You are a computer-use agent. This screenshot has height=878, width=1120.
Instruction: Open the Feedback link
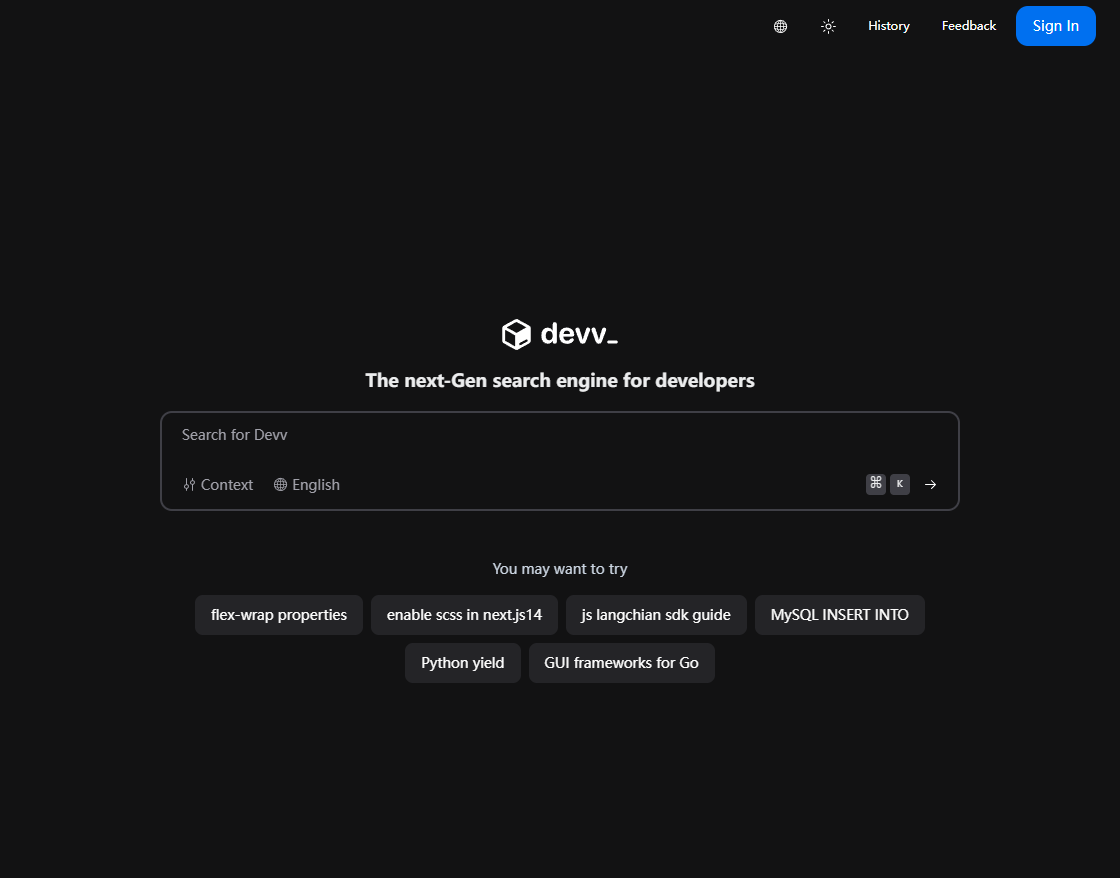pyautogui.click(x=969, y=26)
